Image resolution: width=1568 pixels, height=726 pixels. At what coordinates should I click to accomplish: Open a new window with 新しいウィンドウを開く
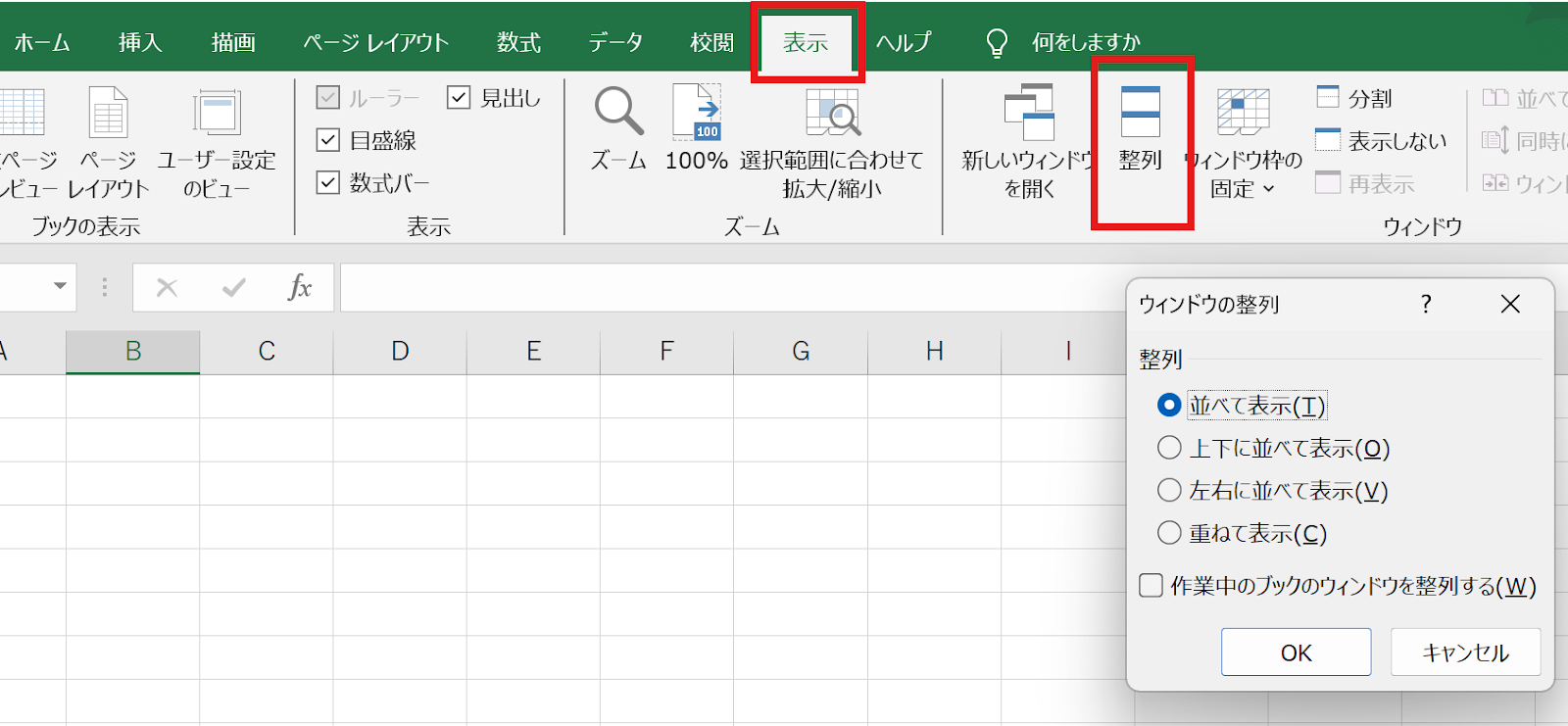1029,112
